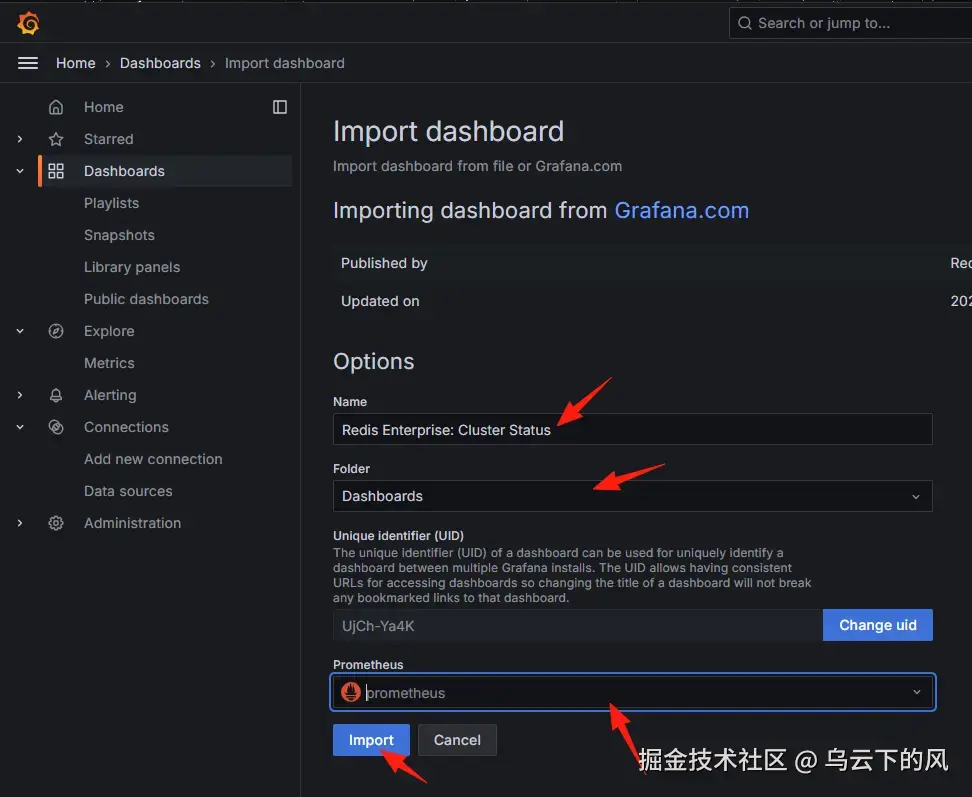Viewport: 972px width, 797px height.
Task: Open Library panels in sidebar
Action: pos(132,267)
